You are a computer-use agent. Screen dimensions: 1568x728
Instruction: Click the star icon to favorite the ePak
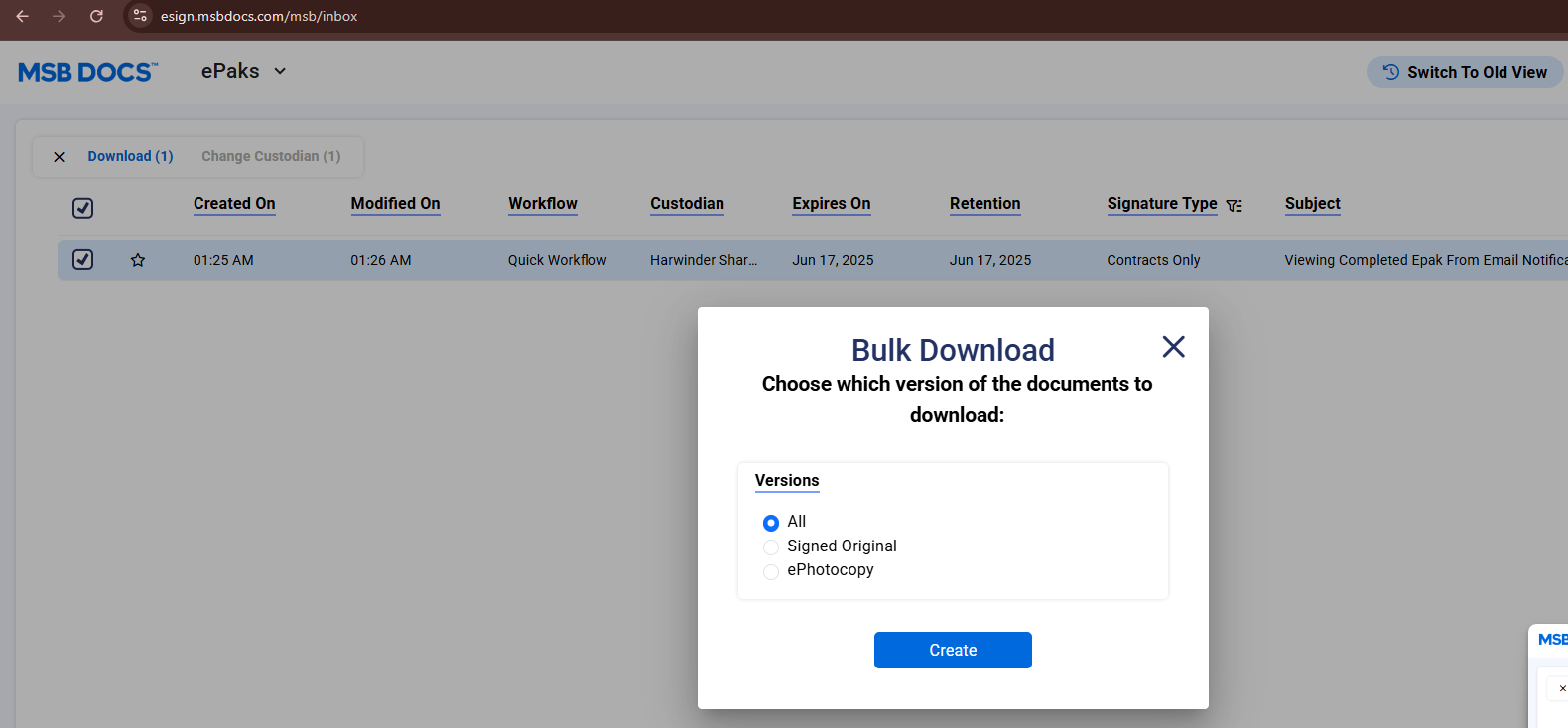(138, 260)
